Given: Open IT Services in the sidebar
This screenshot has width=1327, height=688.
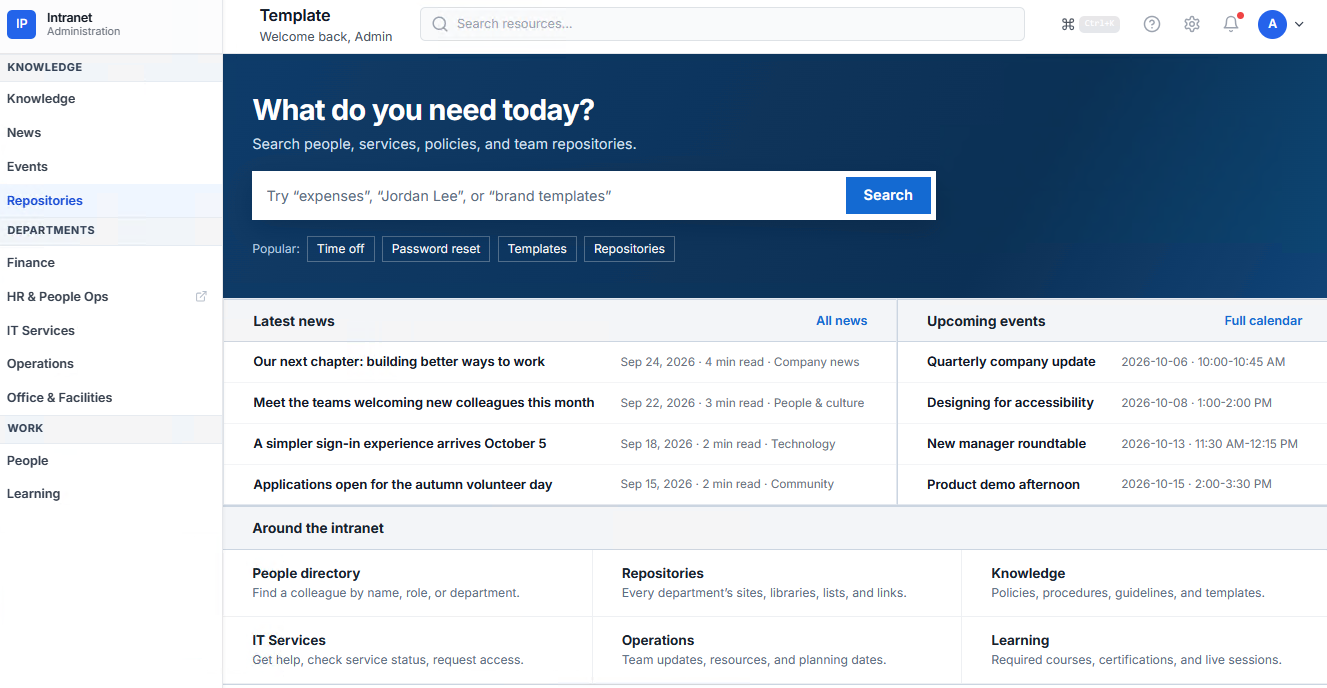Looking at the screenshot, I should click(111, 331).
